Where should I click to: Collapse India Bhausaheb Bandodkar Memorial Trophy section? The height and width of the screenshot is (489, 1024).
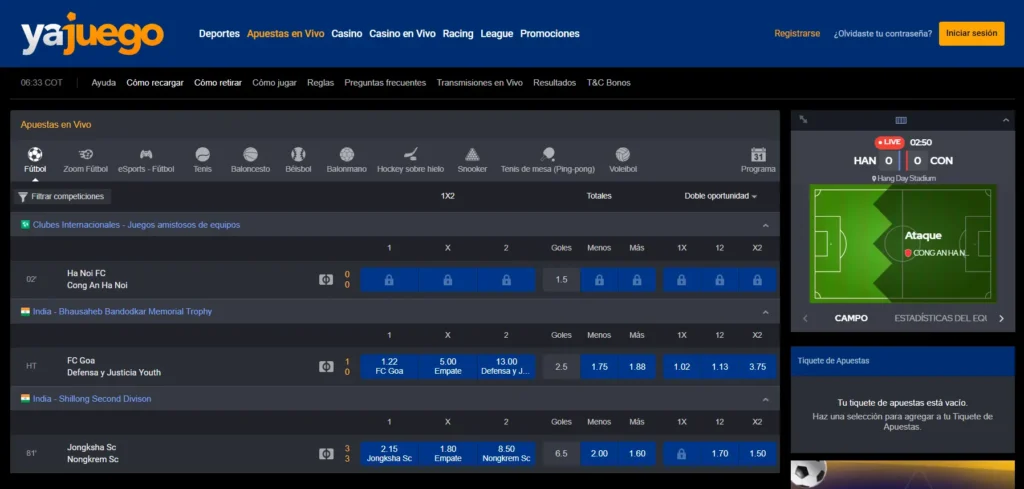765,312
